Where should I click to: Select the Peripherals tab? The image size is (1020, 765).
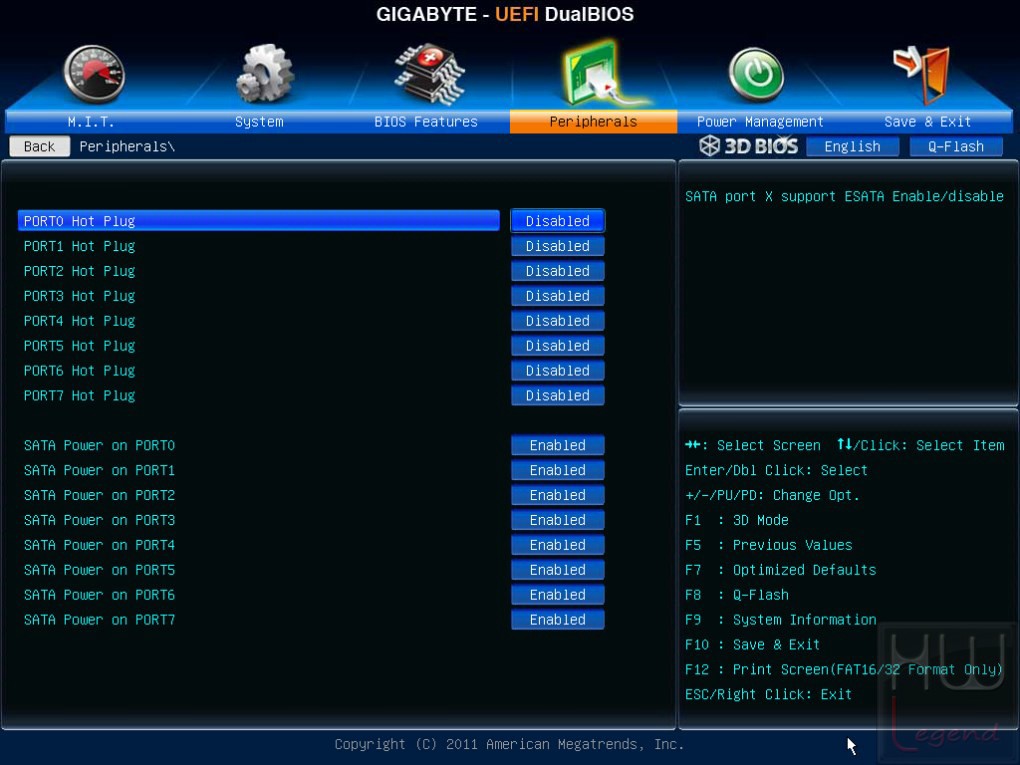pos(593,122)
